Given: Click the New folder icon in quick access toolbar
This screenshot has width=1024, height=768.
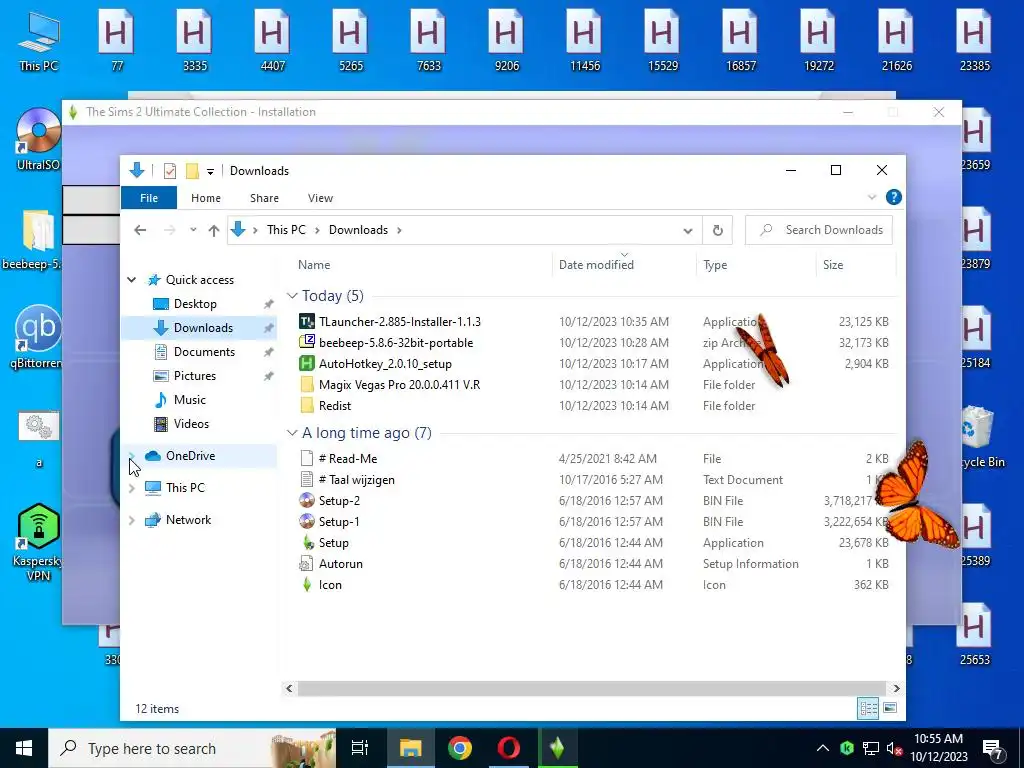Looking at the screenshot, I should [x=192, y=171].
